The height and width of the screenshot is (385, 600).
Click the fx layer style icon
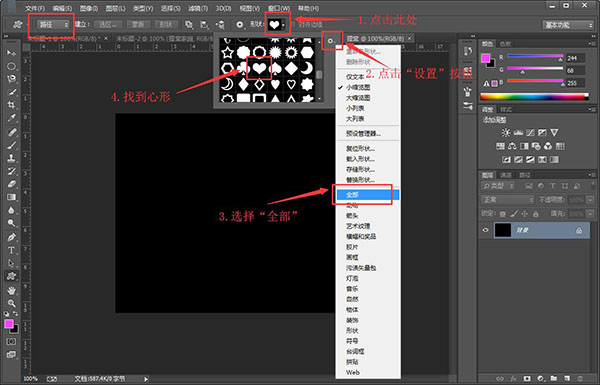[513, 378]
